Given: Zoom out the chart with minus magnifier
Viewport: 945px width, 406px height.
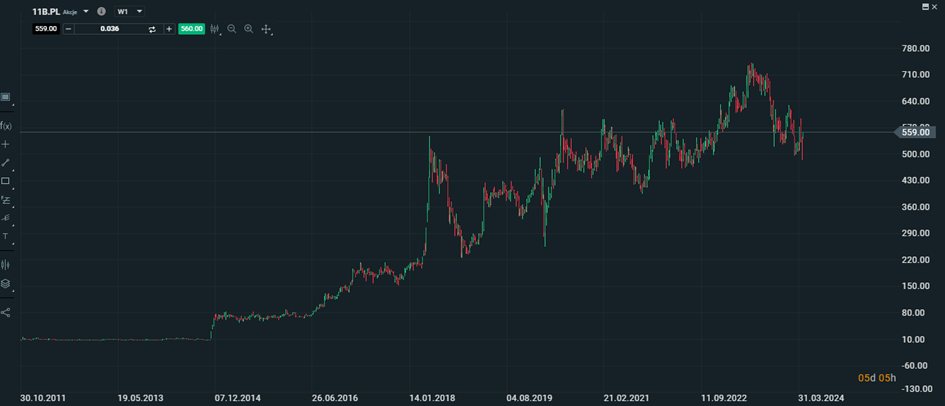Looking at the screenshot, I should coord(231,29).
